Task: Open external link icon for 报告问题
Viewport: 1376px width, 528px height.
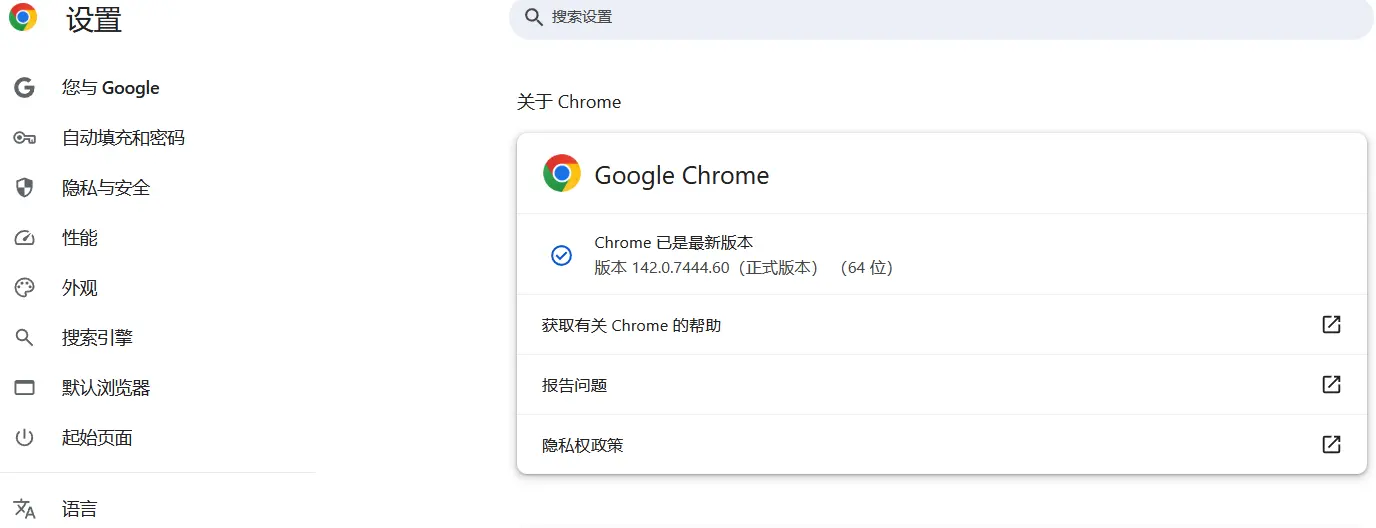Action: pos(1331,384)
